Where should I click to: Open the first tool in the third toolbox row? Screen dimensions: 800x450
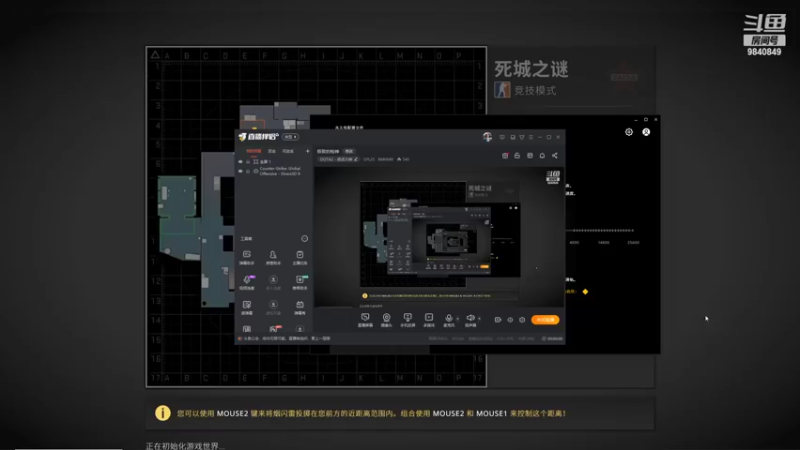(247, 307)
